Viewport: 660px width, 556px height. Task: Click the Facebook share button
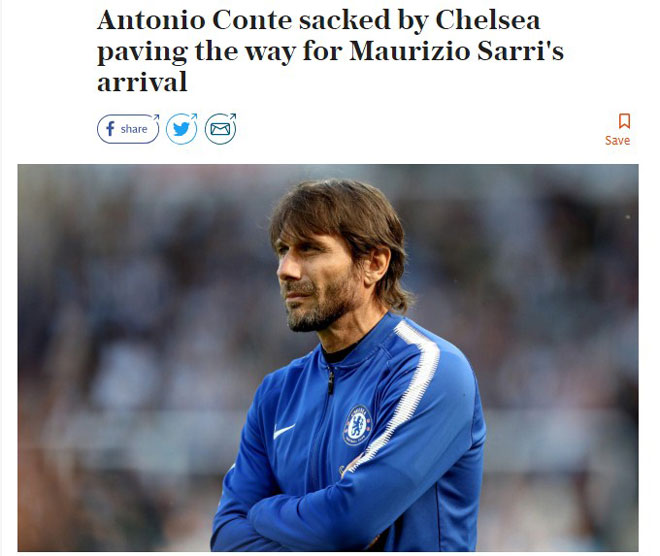pyautogui.click(x=128, y=129)
